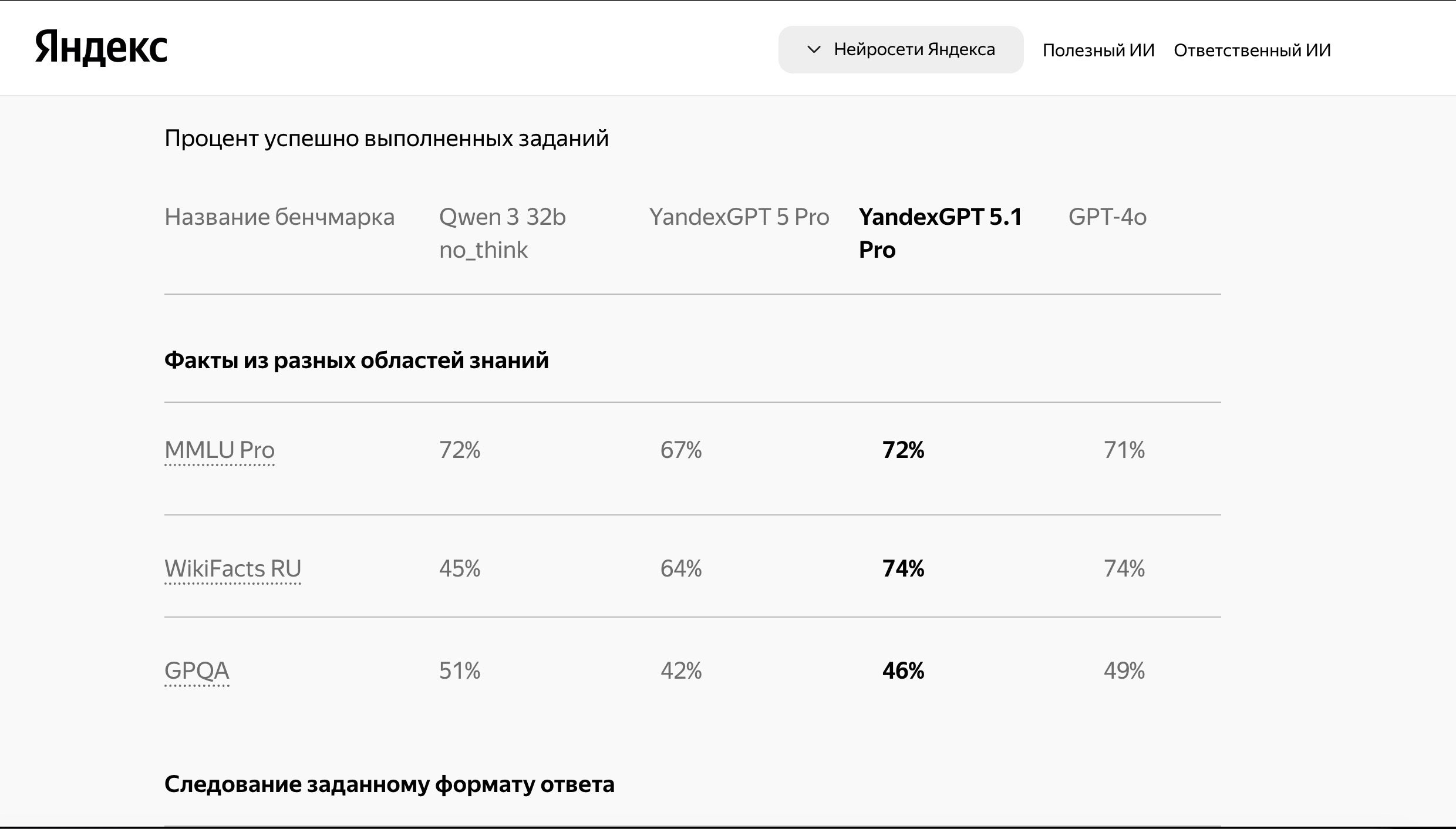Click the YandexGPT 5 Pro column header
Viewport: 1456px width, 829px height.
739,217
